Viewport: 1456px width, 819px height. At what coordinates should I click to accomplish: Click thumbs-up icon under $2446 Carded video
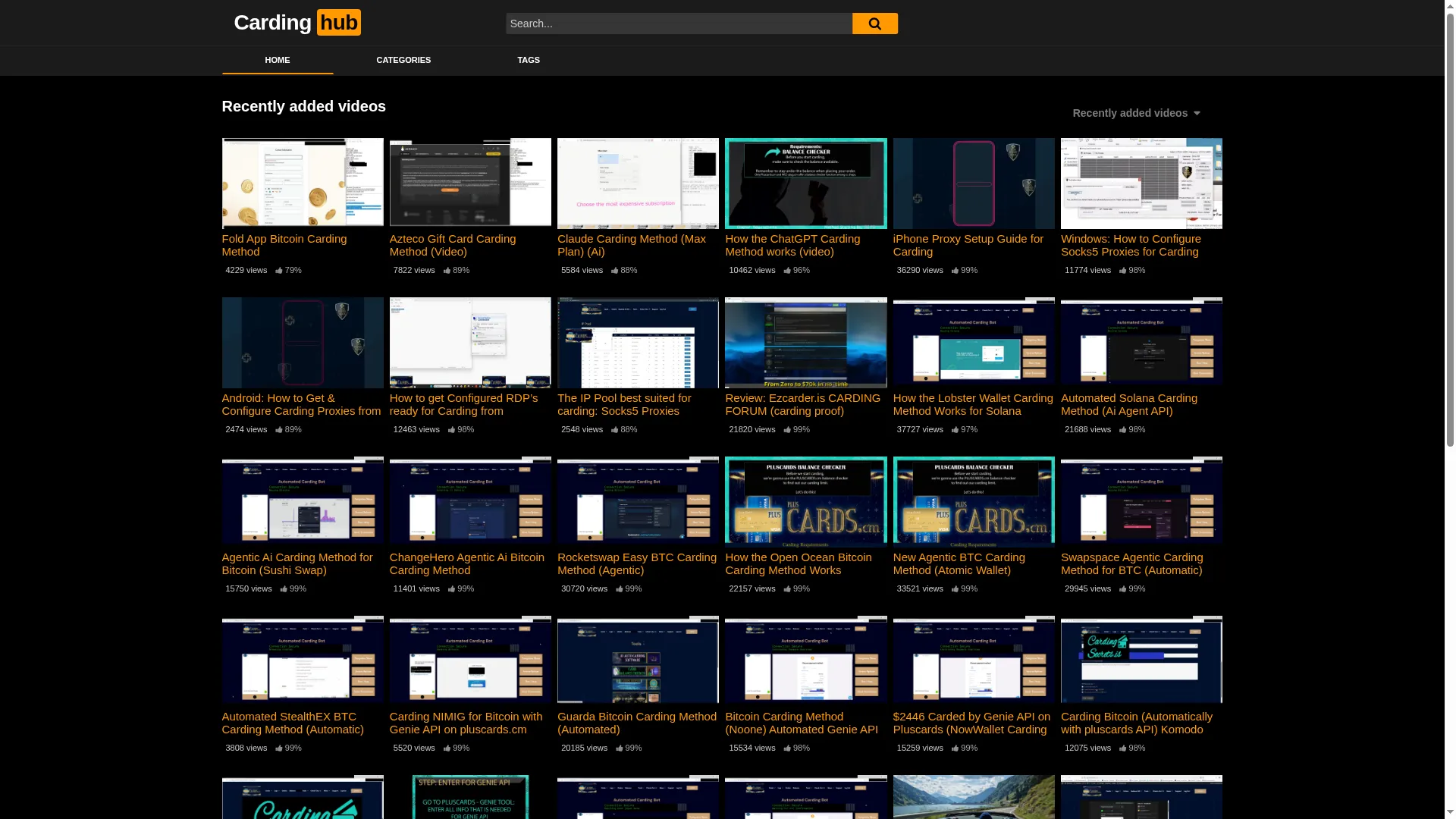(x=955, y=748)
